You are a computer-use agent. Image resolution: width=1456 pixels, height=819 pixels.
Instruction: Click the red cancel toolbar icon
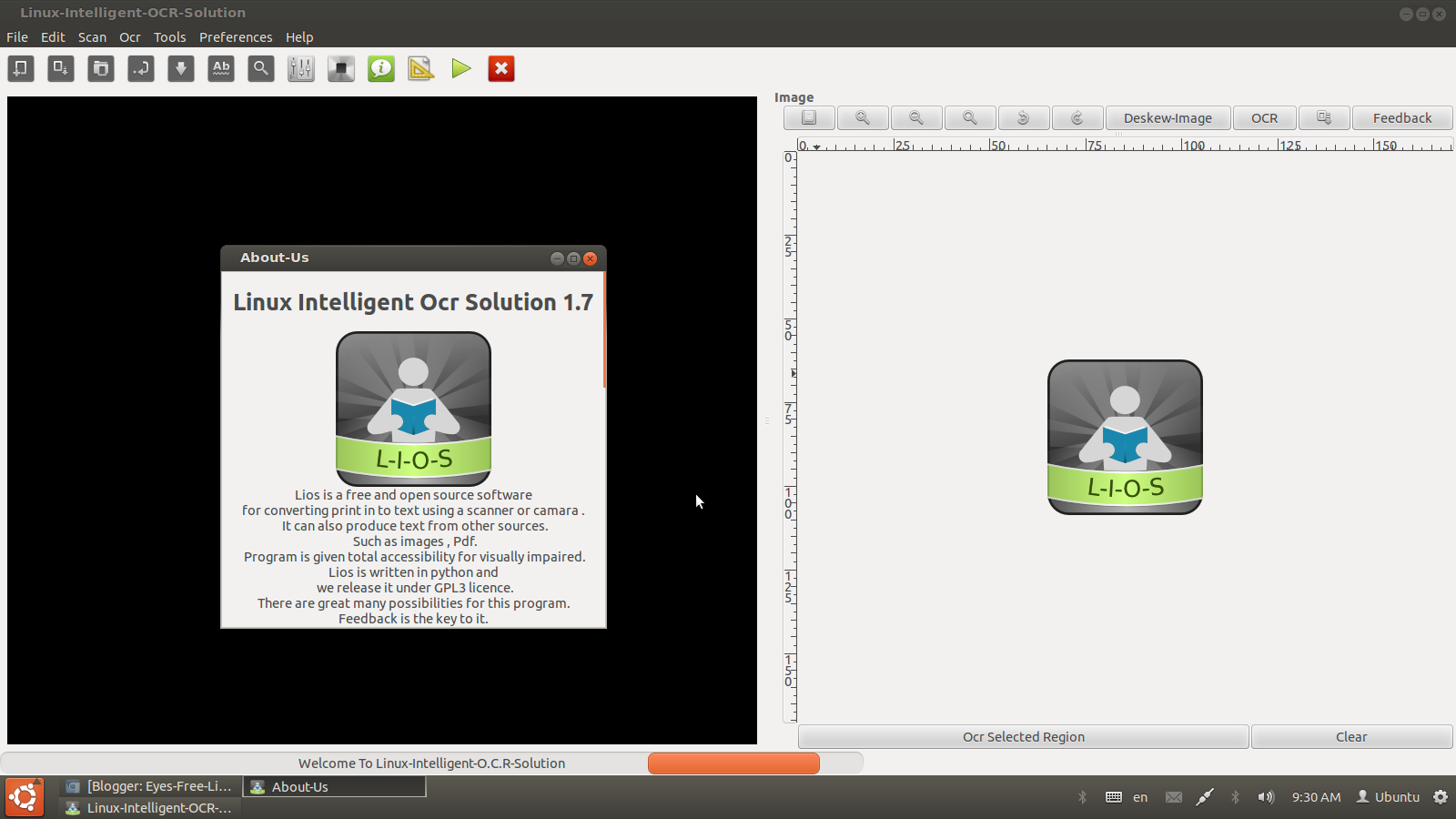click(500, 68)
